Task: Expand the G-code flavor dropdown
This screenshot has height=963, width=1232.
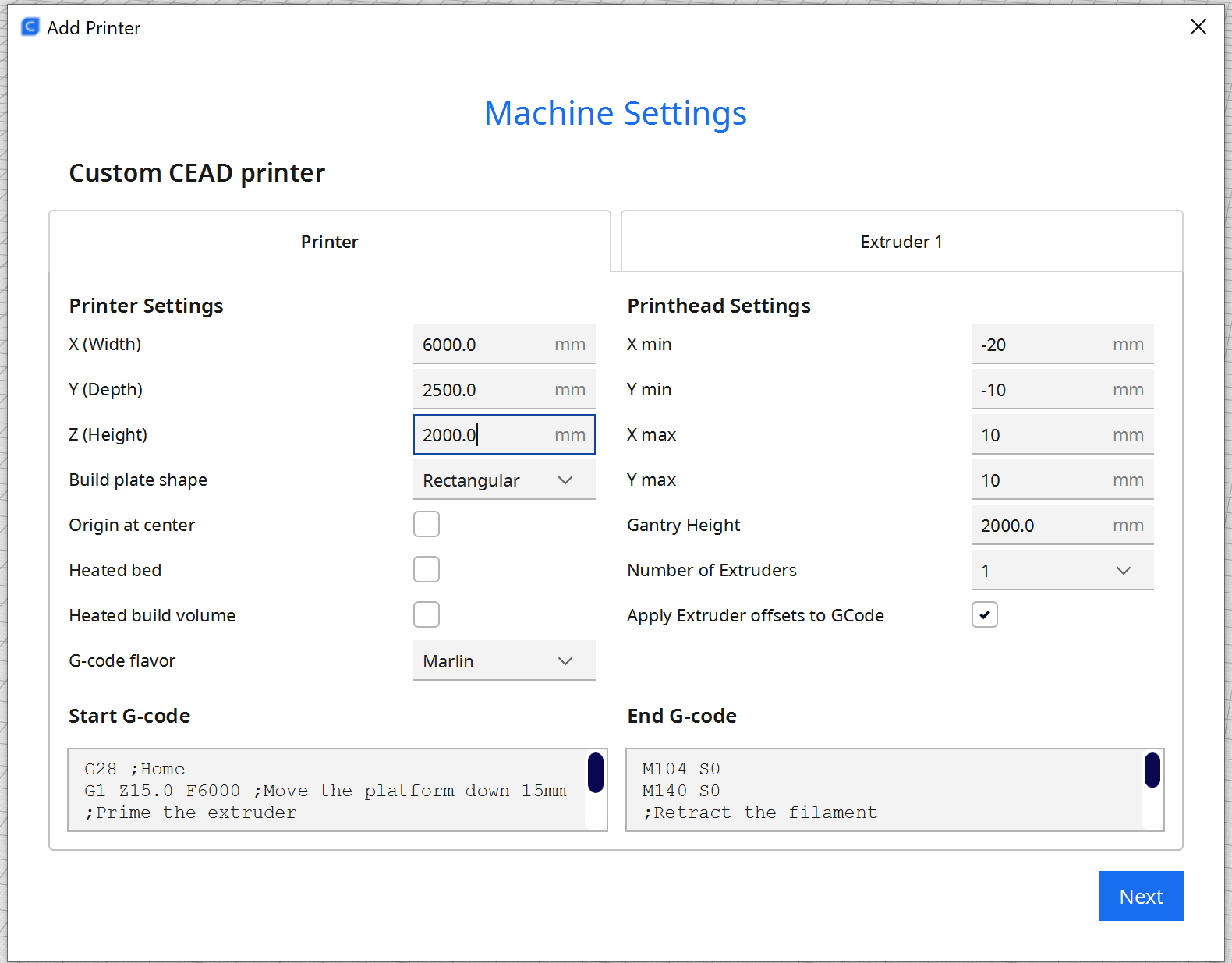Action: pyautogui.click(x=504, y=661)
